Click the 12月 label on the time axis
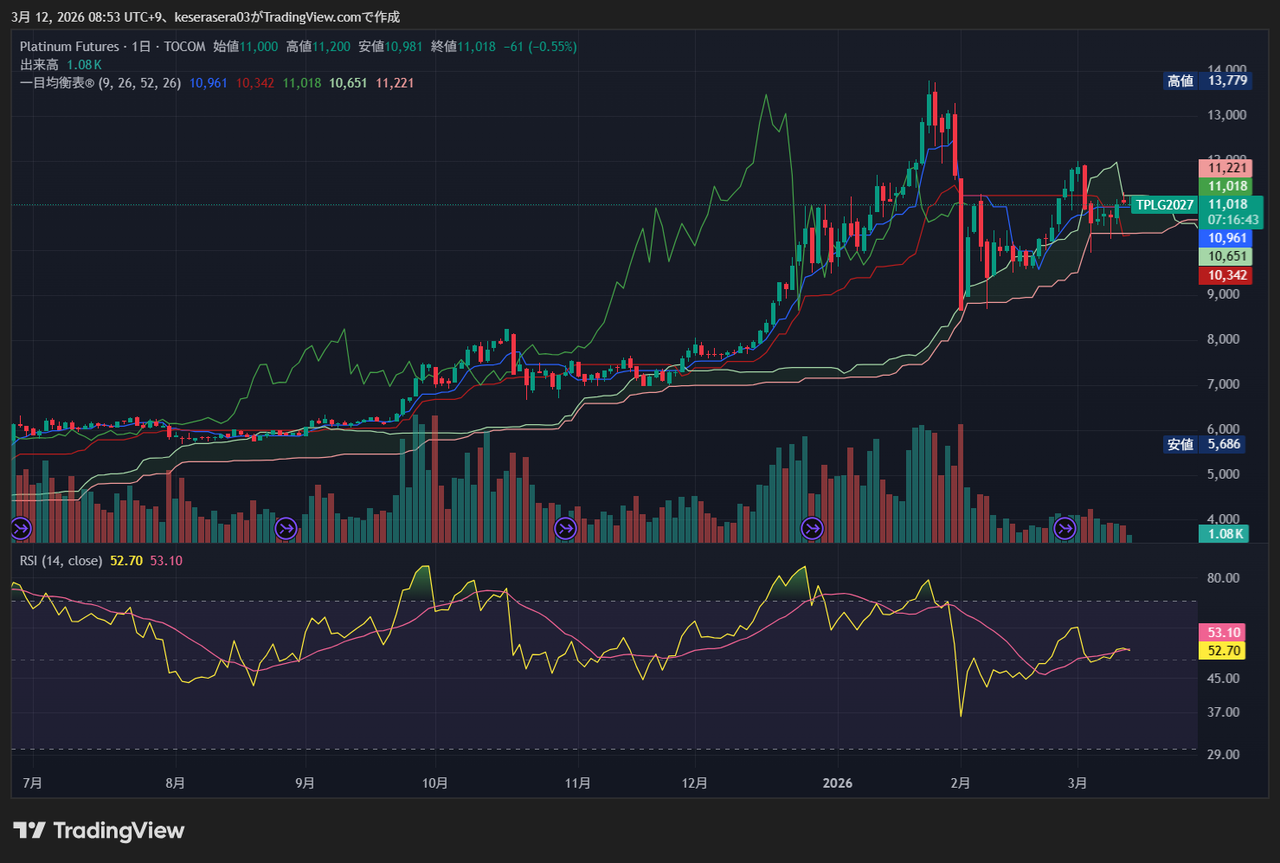Viewport: 1280px width, 863px height. [694, 783]
